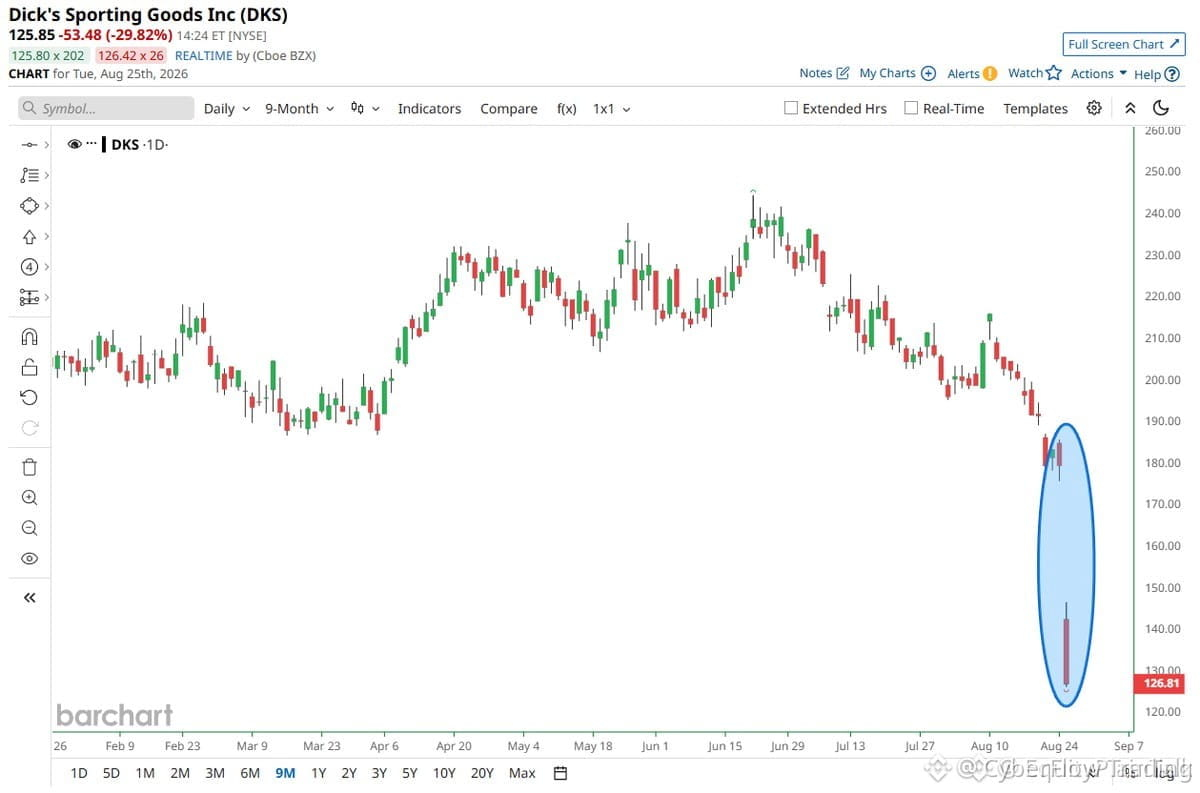This screenshot has width=1200, height=793.
Task: Expand the line tools submenu arrow
Action: pyautogui.click(x=47, y=145)
